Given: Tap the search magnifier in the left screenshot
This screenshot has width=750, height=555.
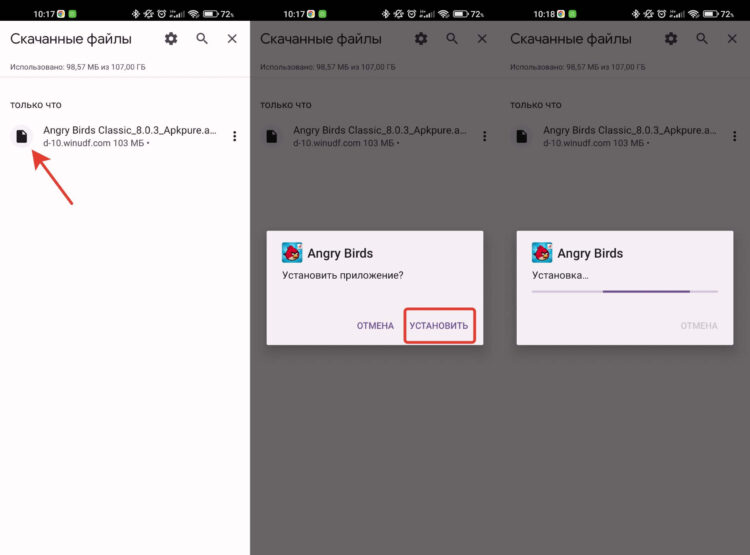Looking at the screenshot, I should (x=202, y=38).
